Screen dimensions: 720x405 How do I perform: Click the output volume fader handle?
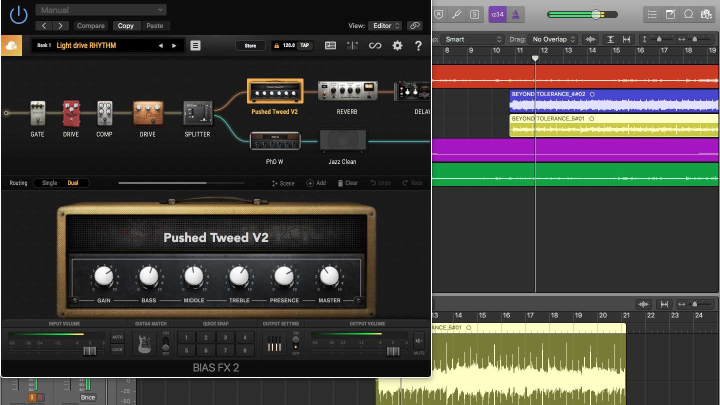(x=393, y=351)
